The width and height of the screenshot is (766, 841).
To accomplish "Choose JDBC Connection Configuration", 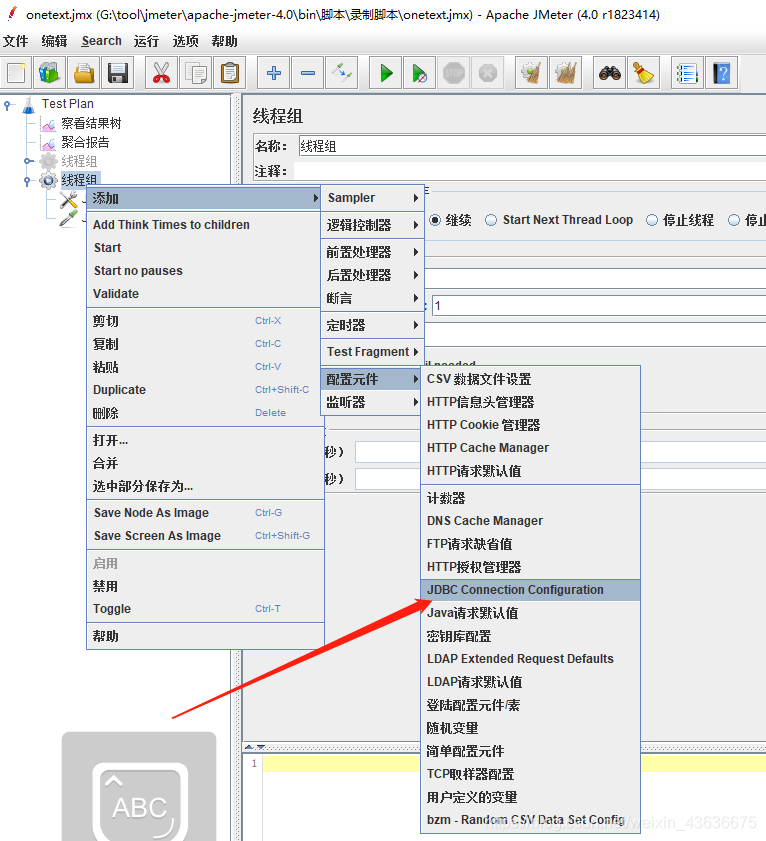I will 531,590.
